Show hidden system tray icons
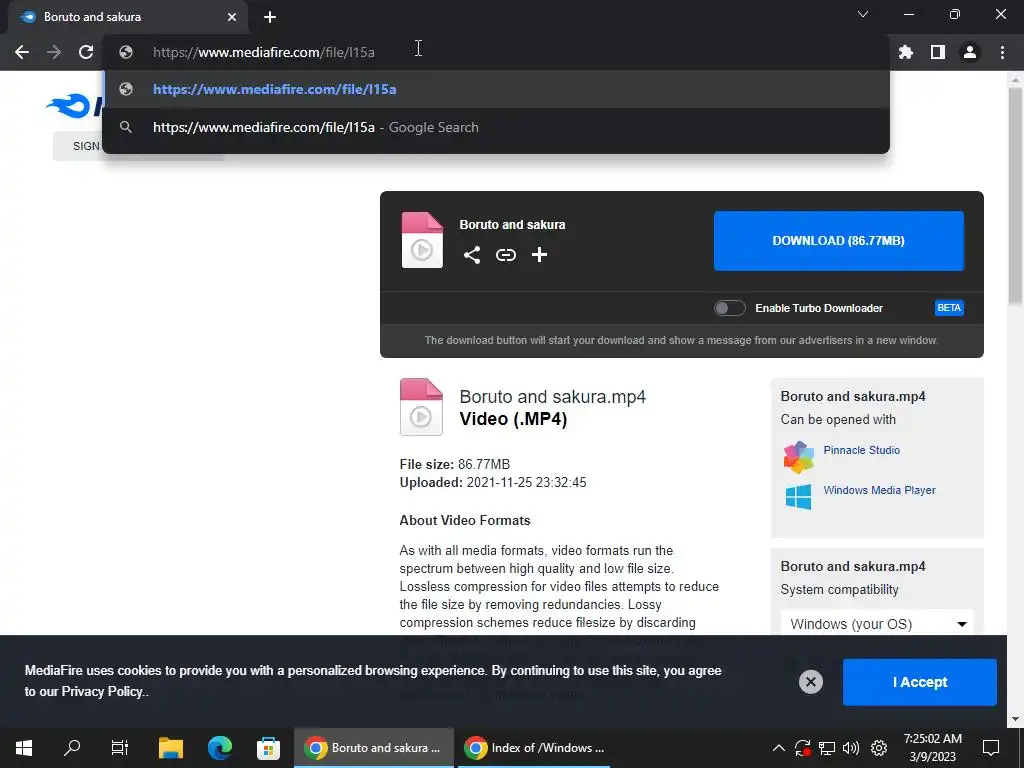Image resolution: width=1024 pixels, height=768 pixels. pyautogui.click(x=778, y=748)
